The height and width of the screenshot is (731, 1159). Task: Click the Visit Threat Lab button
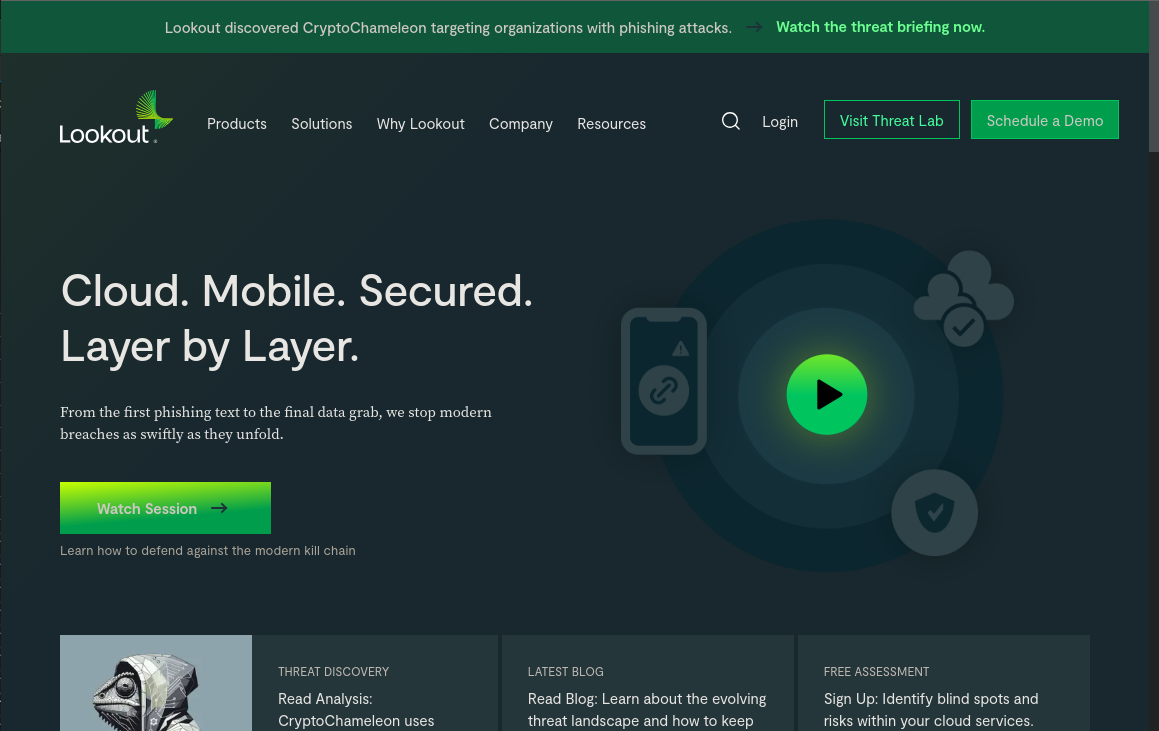891,120
